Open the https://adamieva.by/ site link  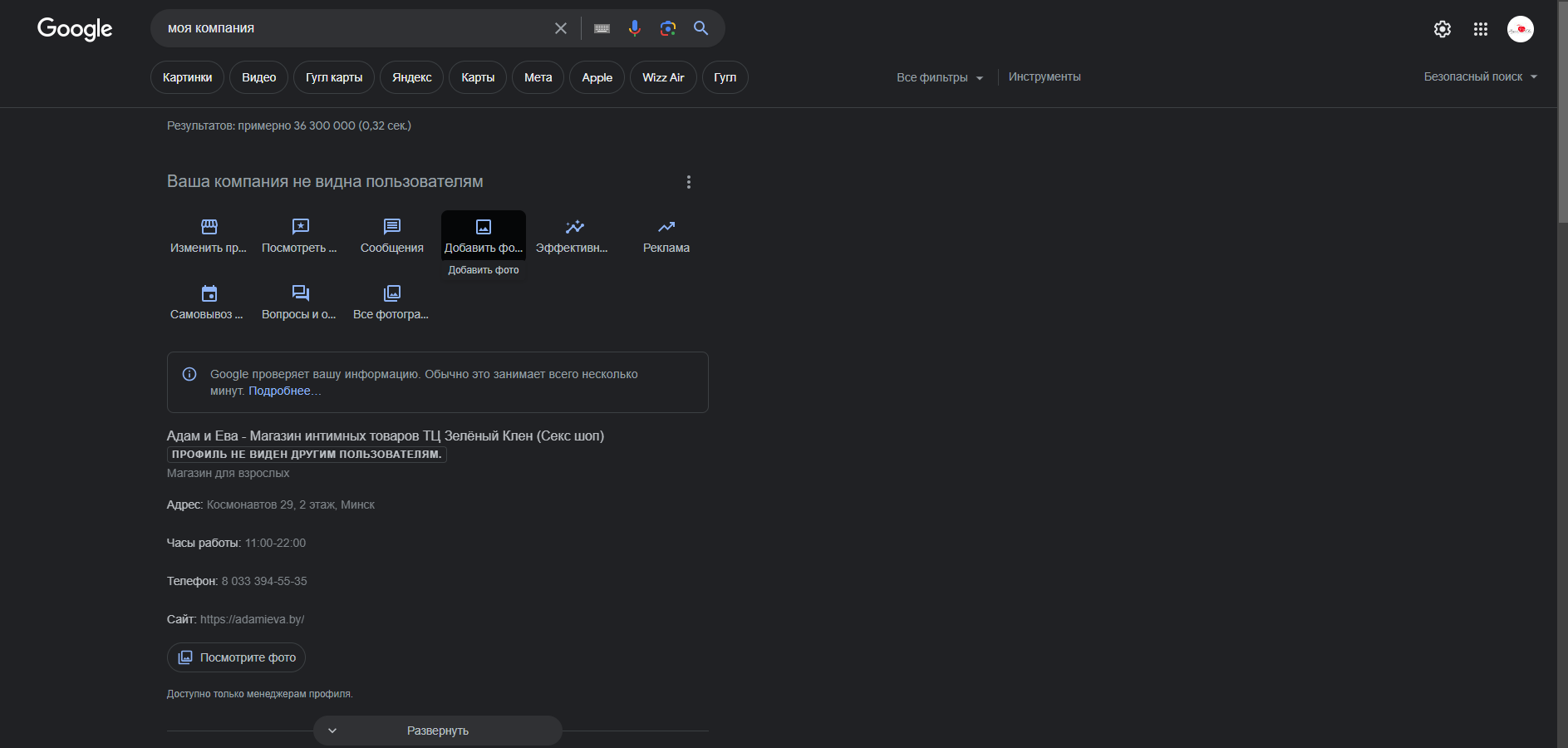tap(252, 619)
